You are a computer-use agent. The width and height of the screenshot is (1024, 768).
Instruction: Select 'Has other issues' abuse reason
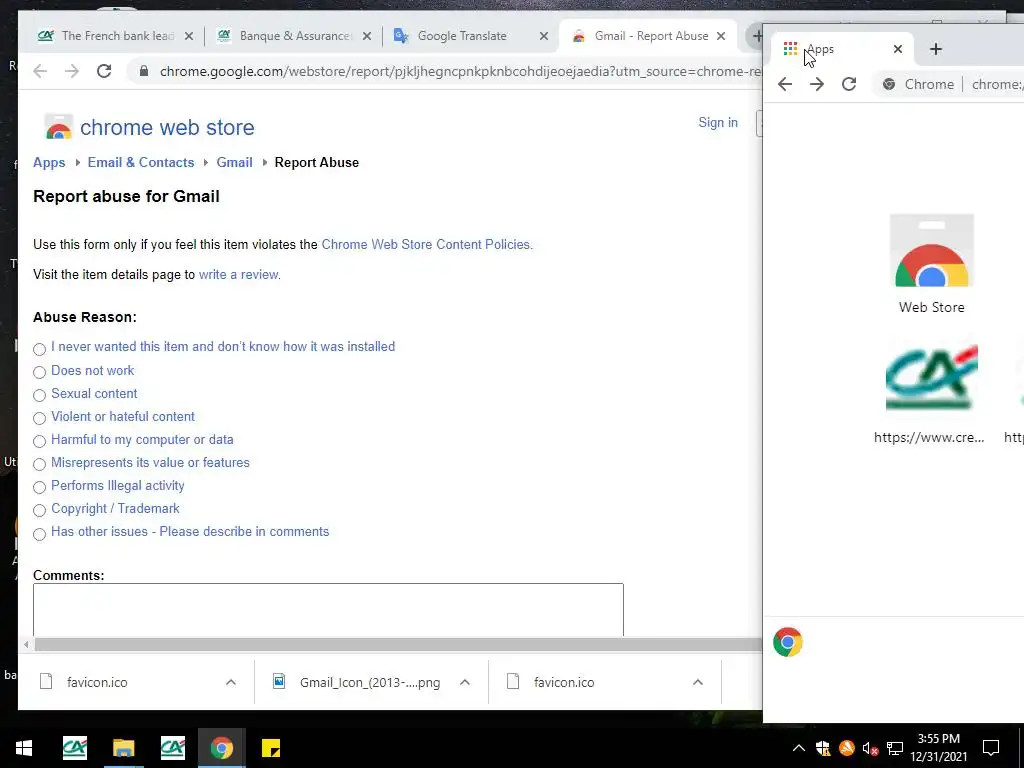[39, 534]
